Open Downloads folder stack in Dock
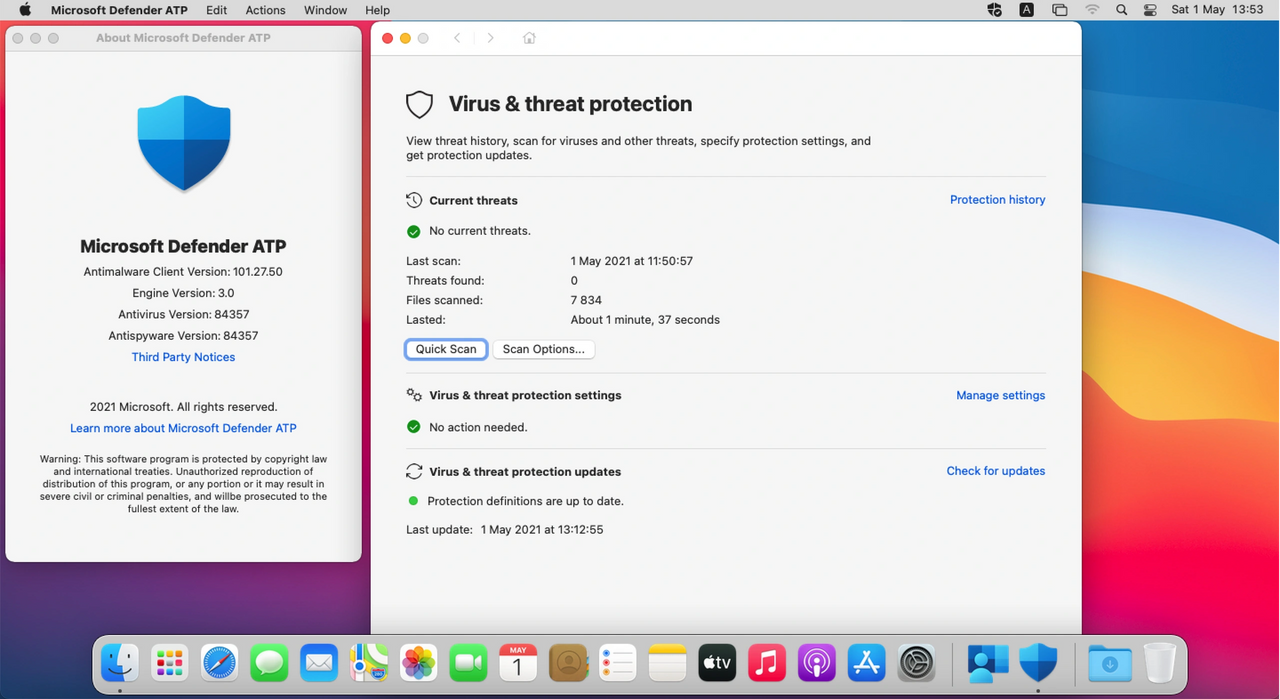This screenshot has height=699, width=1280. tap(1109, 662)
